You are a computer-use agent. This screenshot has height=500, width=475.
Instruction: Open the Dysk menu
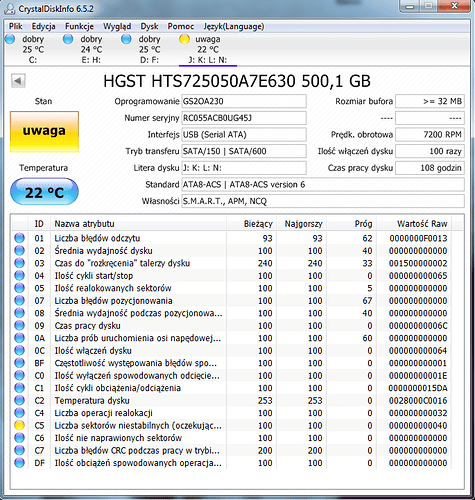pyautogui.click(x=149, y=26)
